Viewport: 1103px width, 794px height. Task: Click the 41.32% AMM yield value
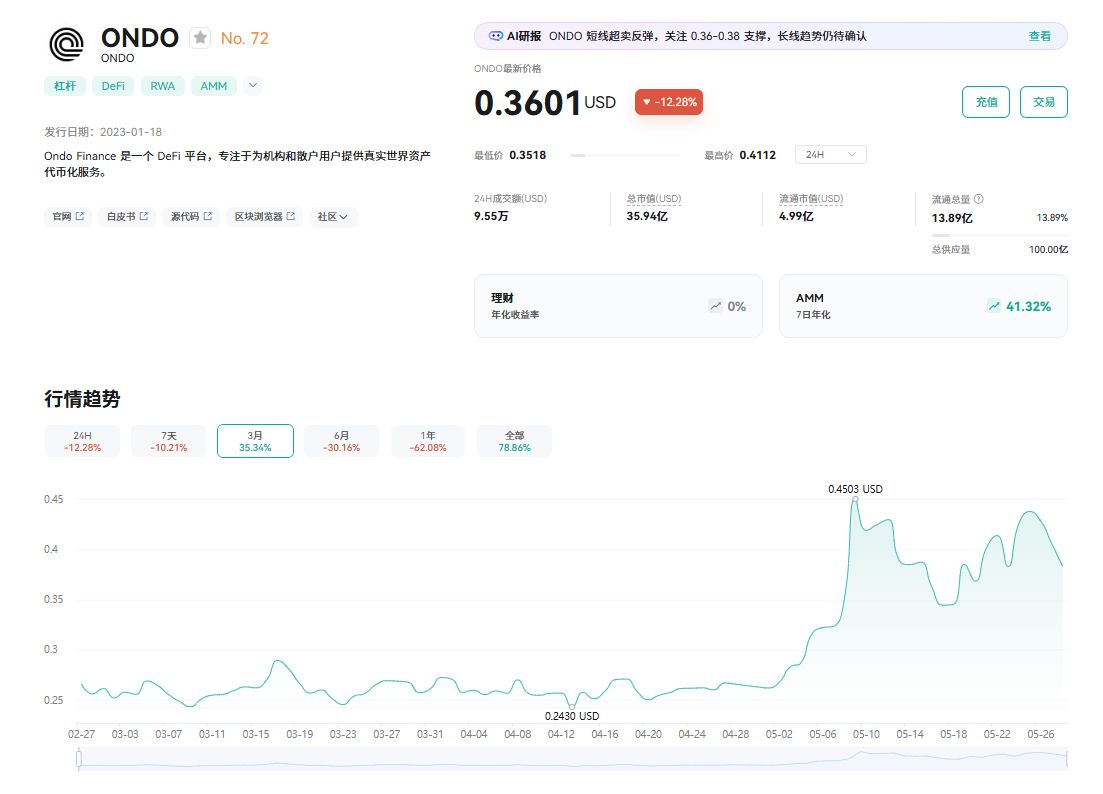1028,306
